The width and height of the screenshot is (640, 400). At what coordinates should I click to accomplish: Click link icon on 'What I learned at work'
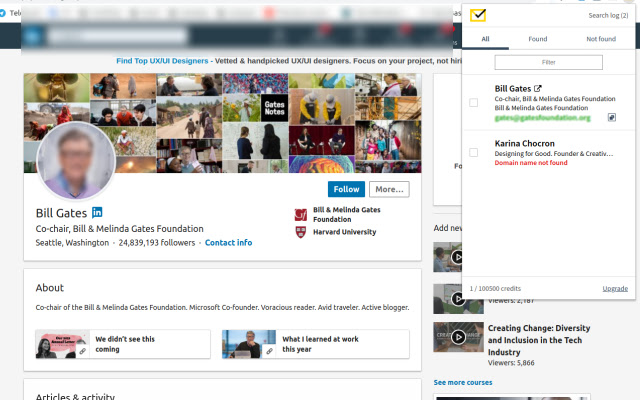269,351
